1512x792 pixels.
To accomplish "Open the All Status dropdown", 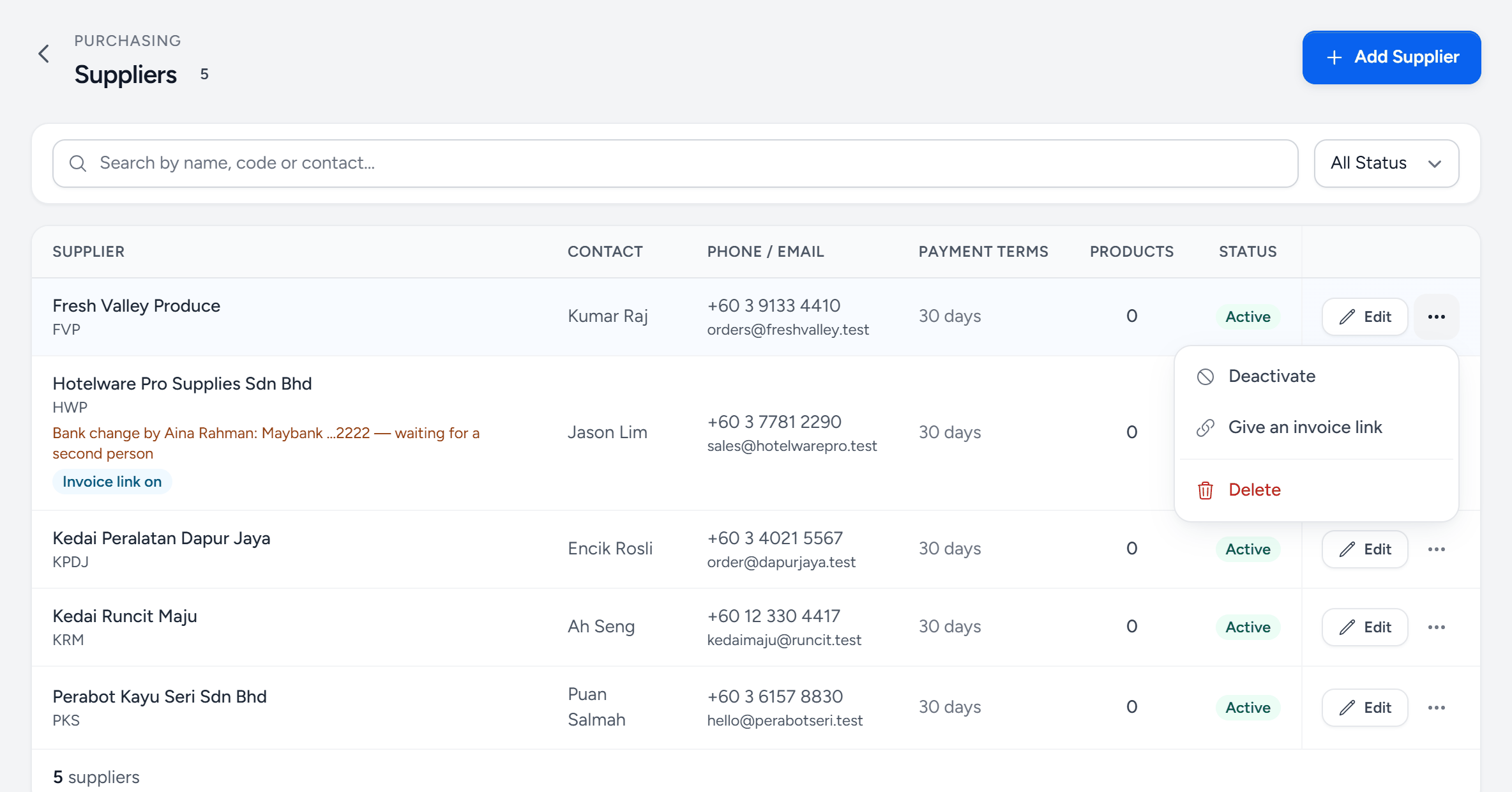I will tap(1386, 164).
